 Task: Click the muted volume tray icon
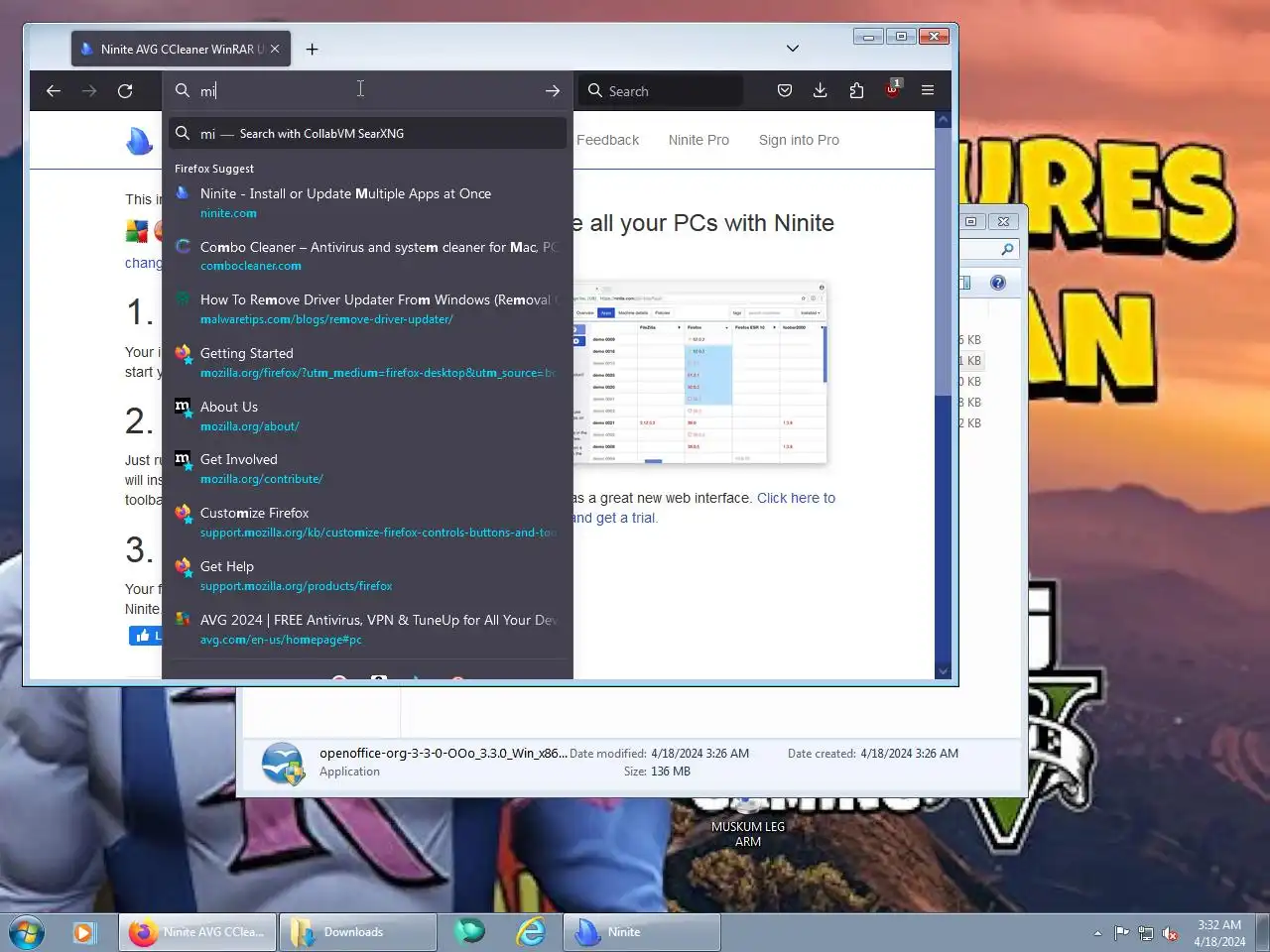(1170, 933)
